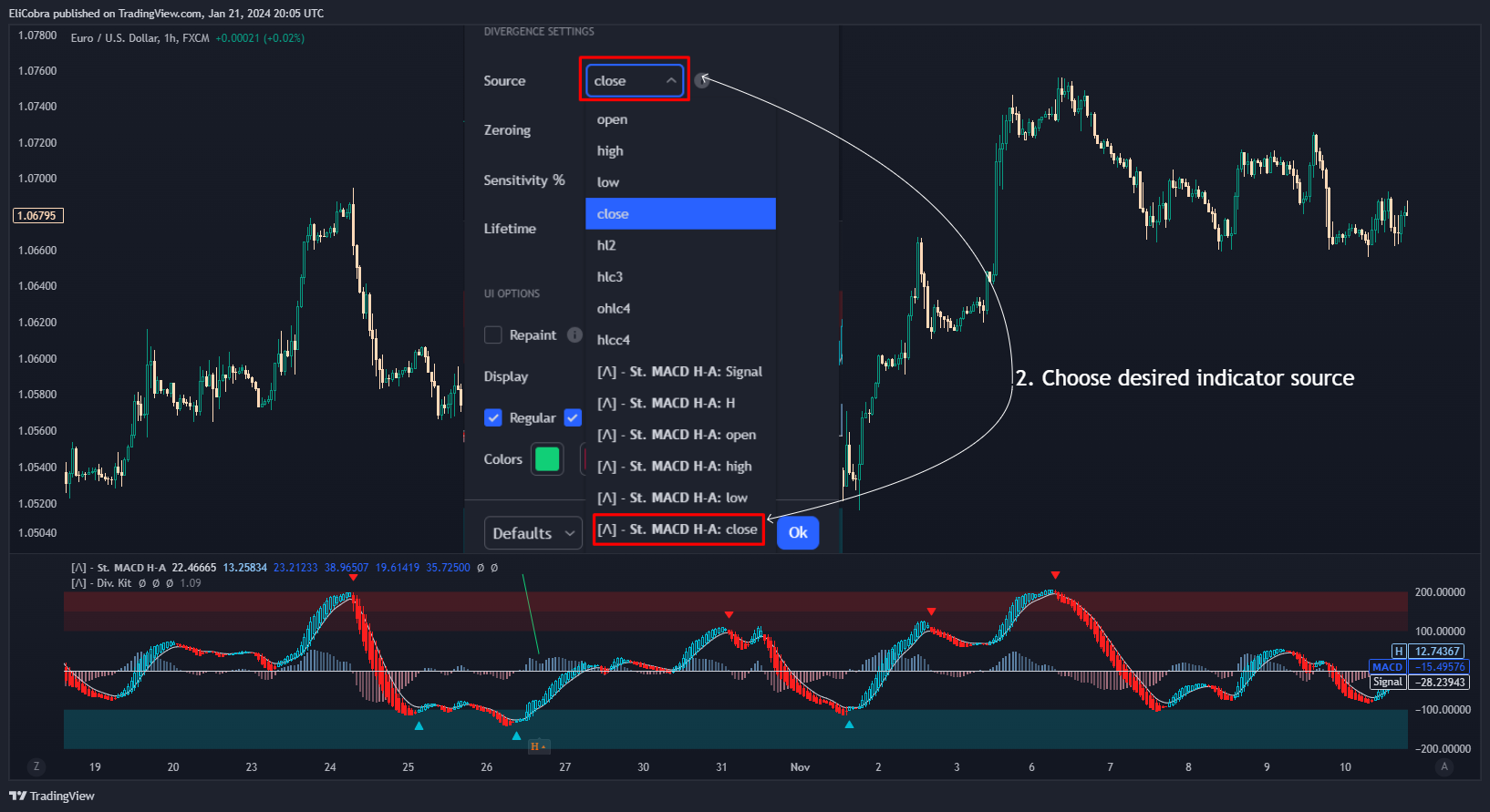Toggle auto scale A button
The height and width of the screenshot is (812, 1490).
[1443, 766]
